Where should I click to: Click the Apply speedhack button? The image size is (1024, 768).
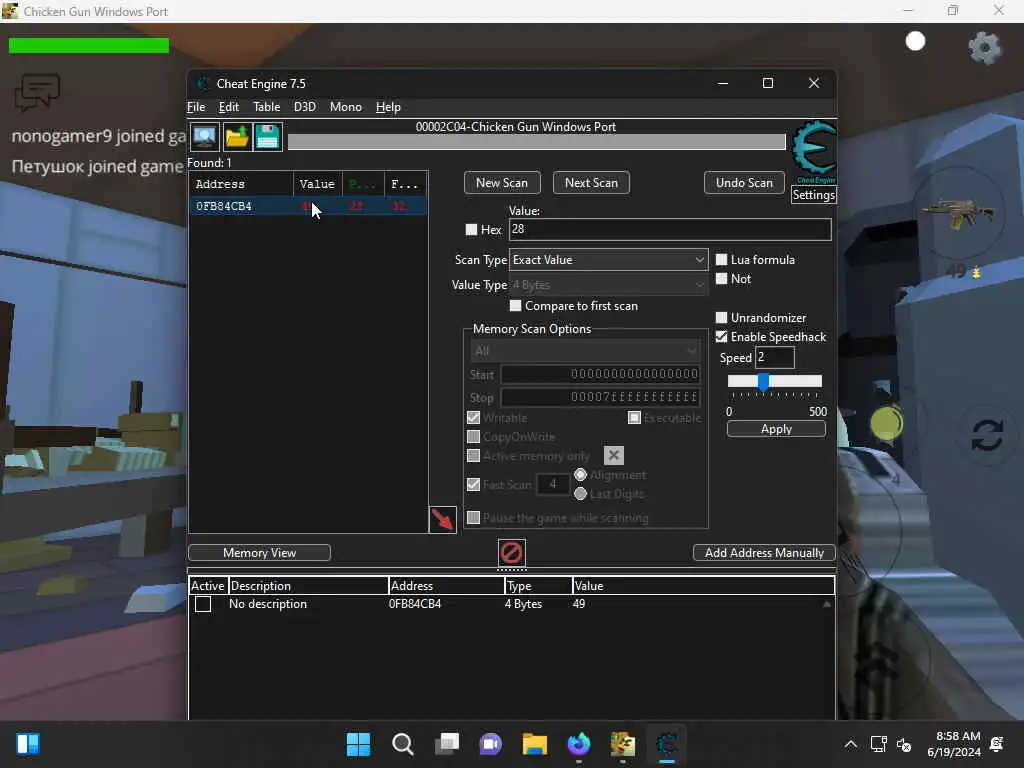tap(776, 429)
